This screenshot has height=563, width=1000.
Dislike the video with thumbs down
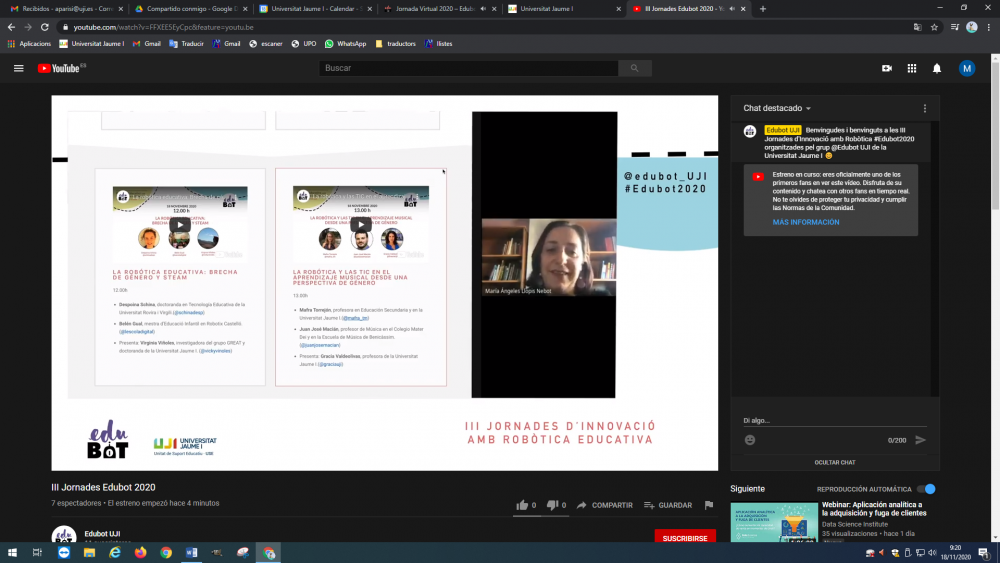(x=551, y=505)
